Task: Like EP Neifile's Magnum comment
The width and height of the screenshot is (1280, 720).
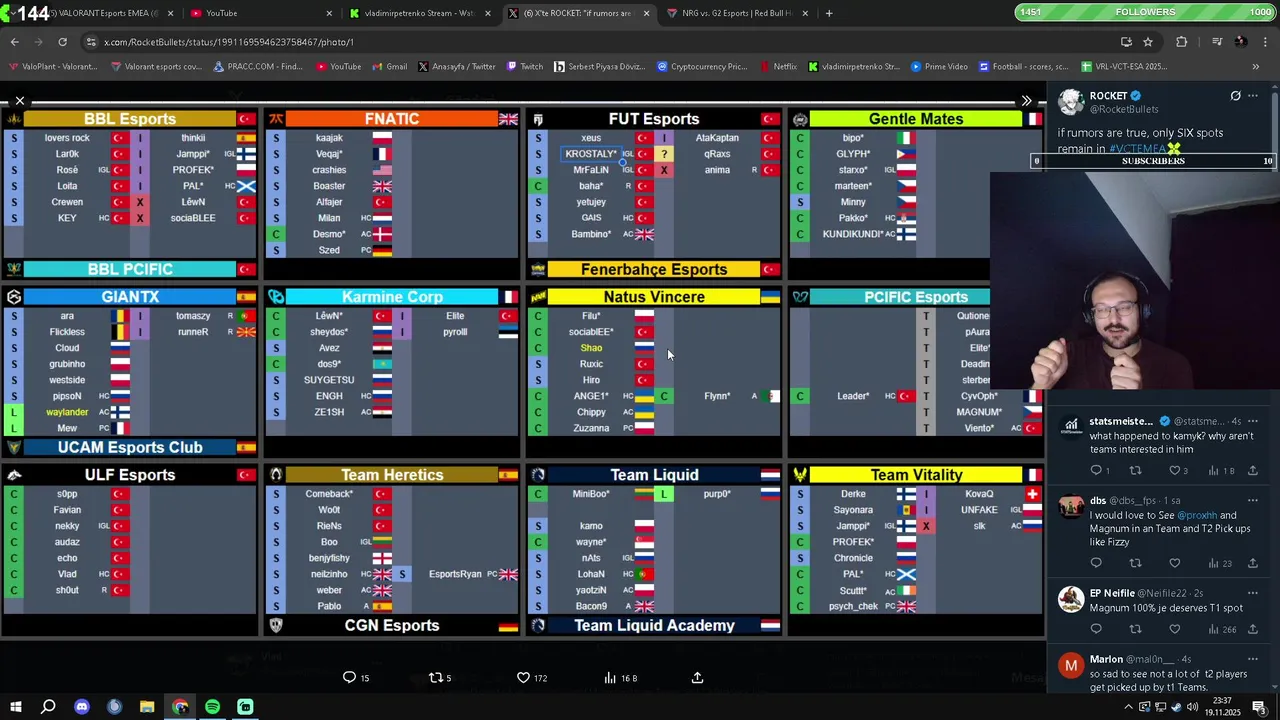Action: pyautogui.click(x=1175, y=629)
